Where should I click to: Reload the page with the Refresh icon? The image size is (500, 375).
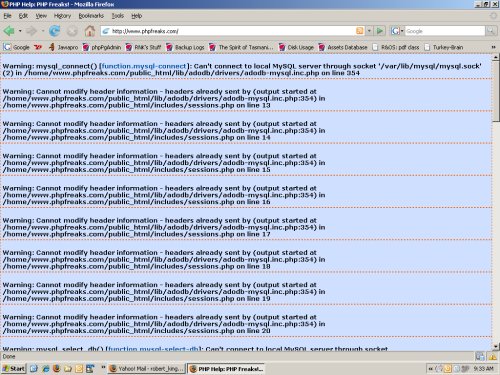(x=55, y=31)
